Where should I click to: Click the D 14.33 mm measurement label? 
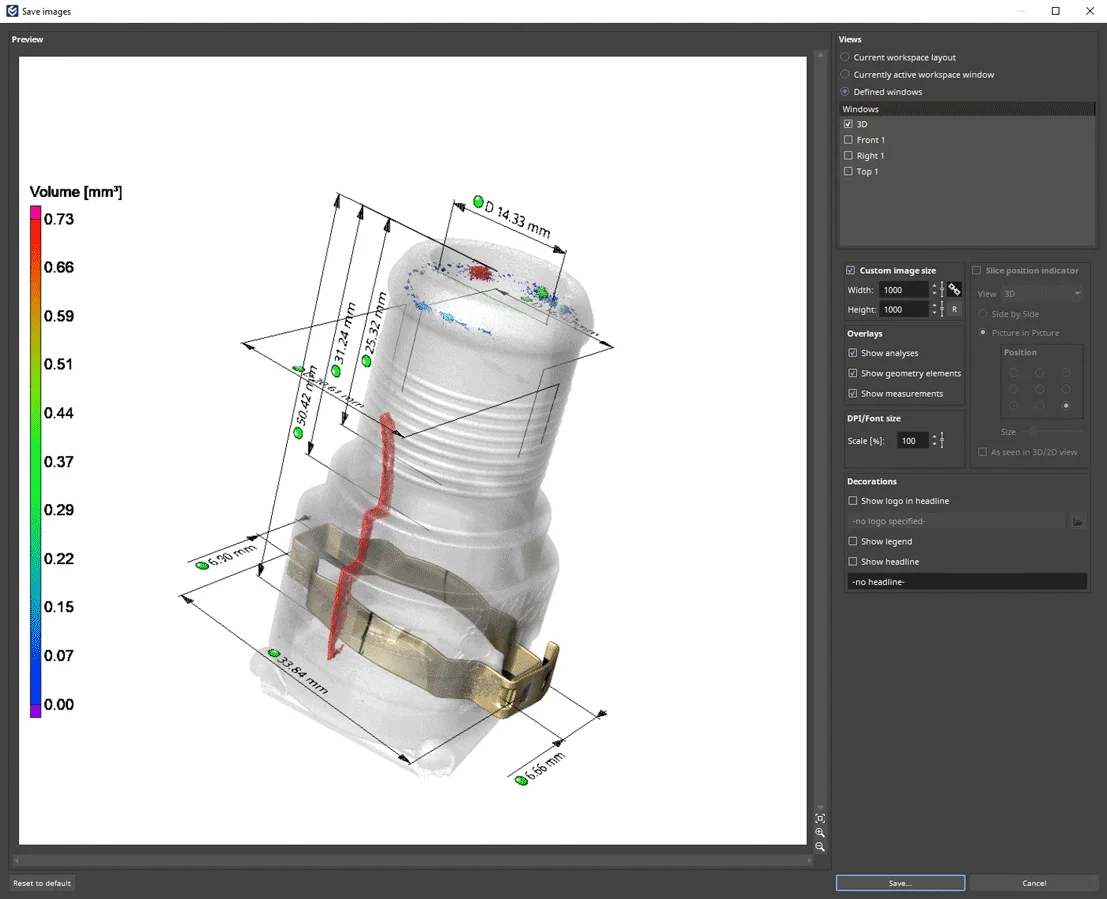pos(517,218)
